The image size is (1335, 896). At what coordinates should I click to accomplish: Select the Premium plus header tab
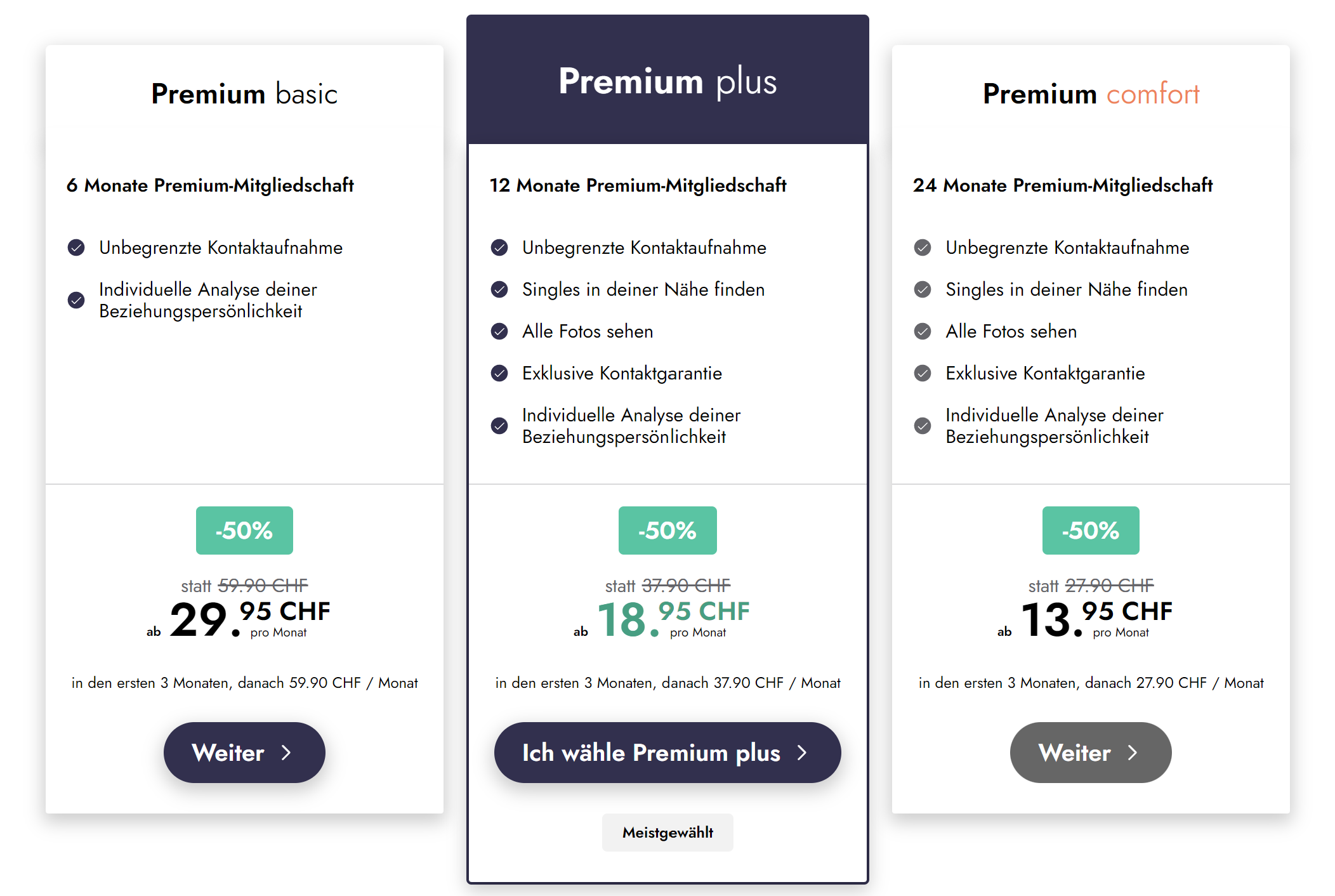667,81
